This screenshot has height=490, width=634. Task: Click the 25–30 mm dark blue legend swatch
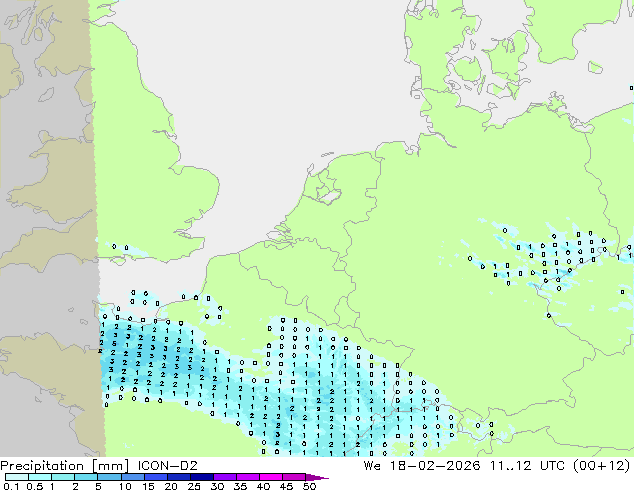pyautogui.click(x=202, y=477)
